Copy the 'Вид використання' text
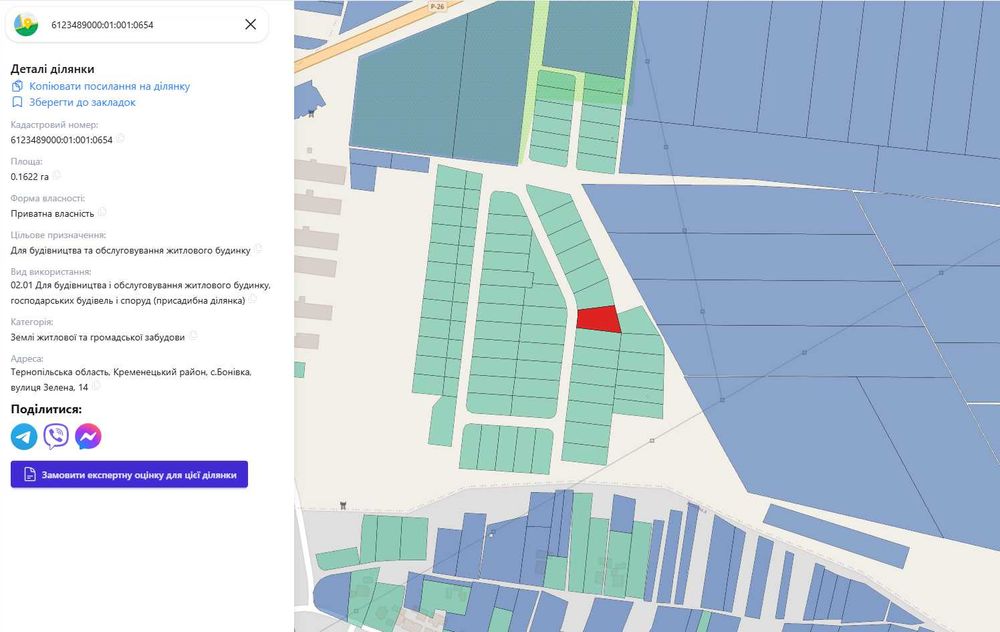 [252, 298]
